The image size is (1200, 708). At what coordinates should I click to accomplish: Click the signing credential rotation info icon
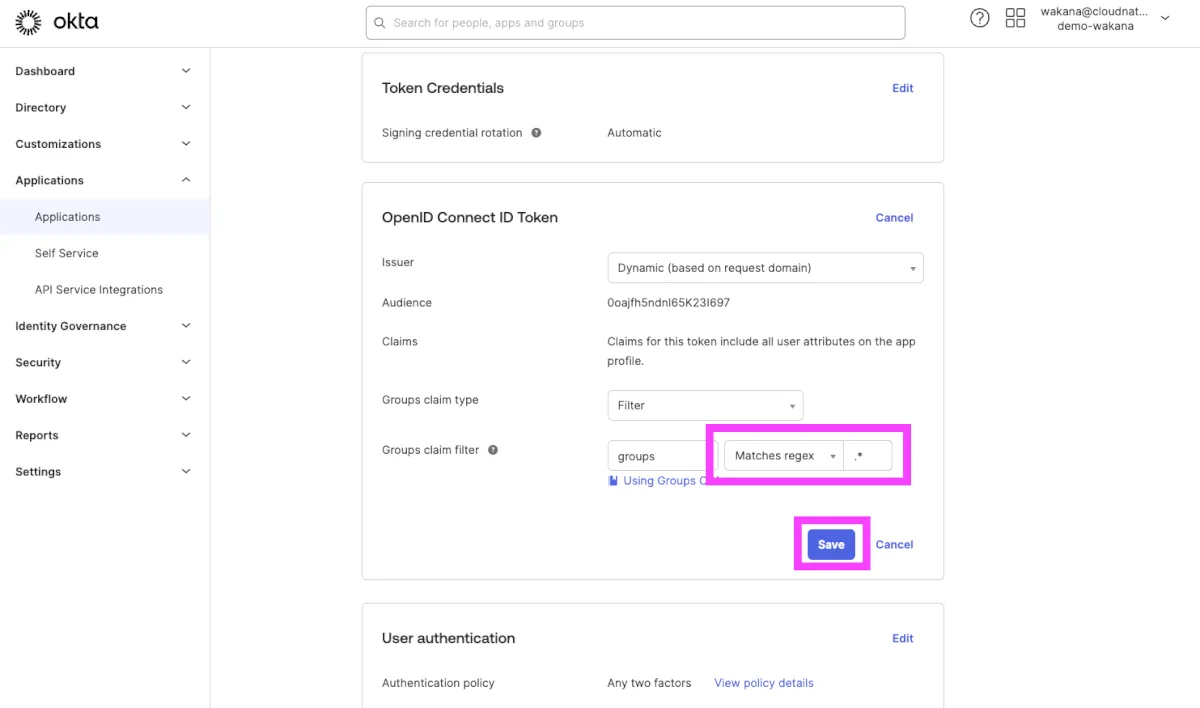(x=536, y=133)
